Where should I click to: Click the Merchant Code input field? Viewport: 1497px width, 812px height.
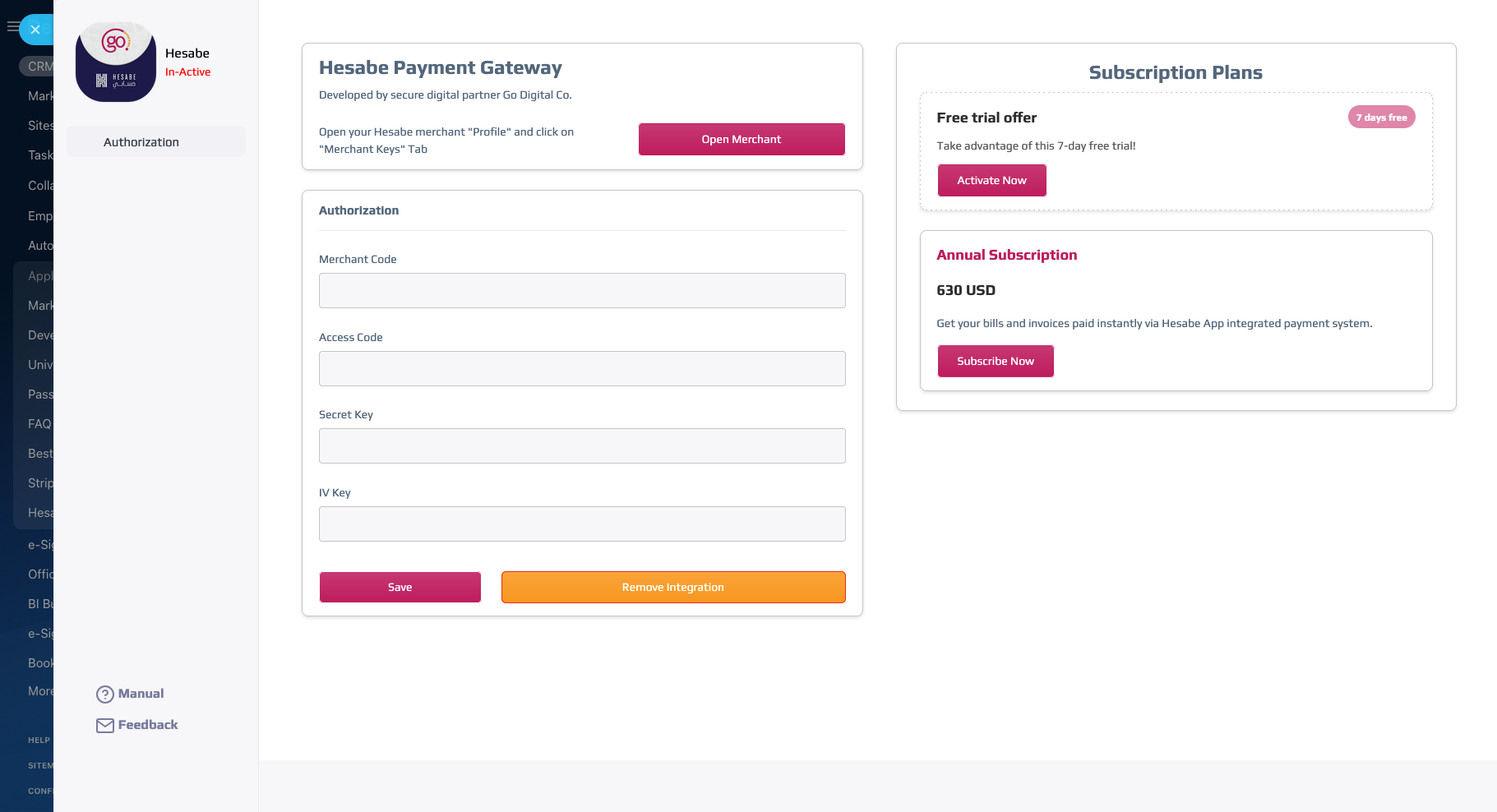[582, 291]
